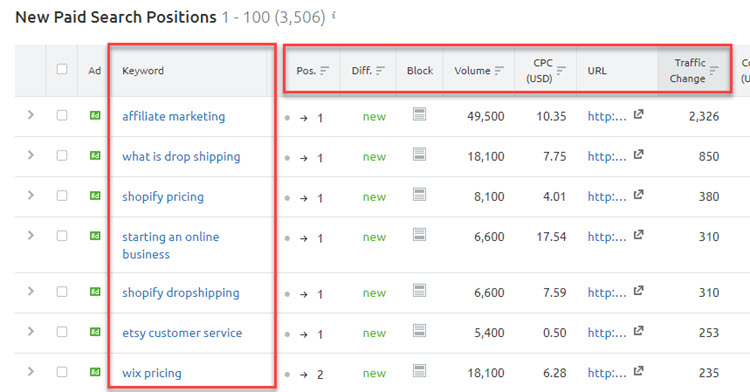
Task: Open Ad icon for what is drop shipping row
Action: point(95,155)
